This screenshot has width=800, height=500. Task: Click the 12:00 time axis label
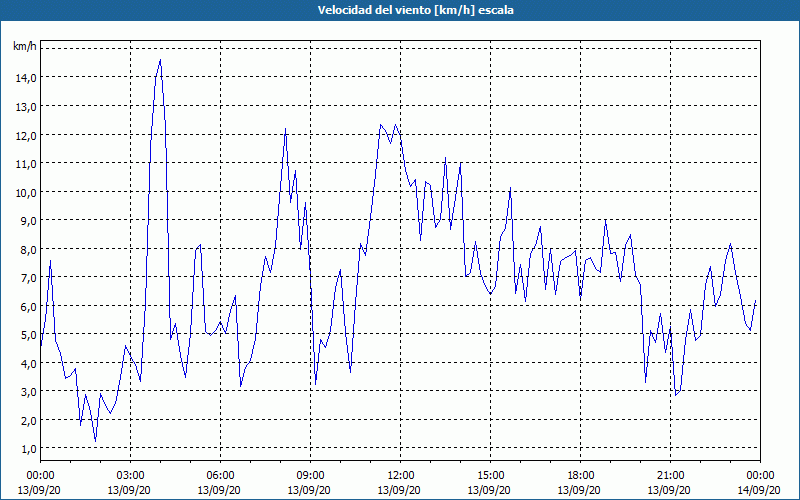pos(401,476)
